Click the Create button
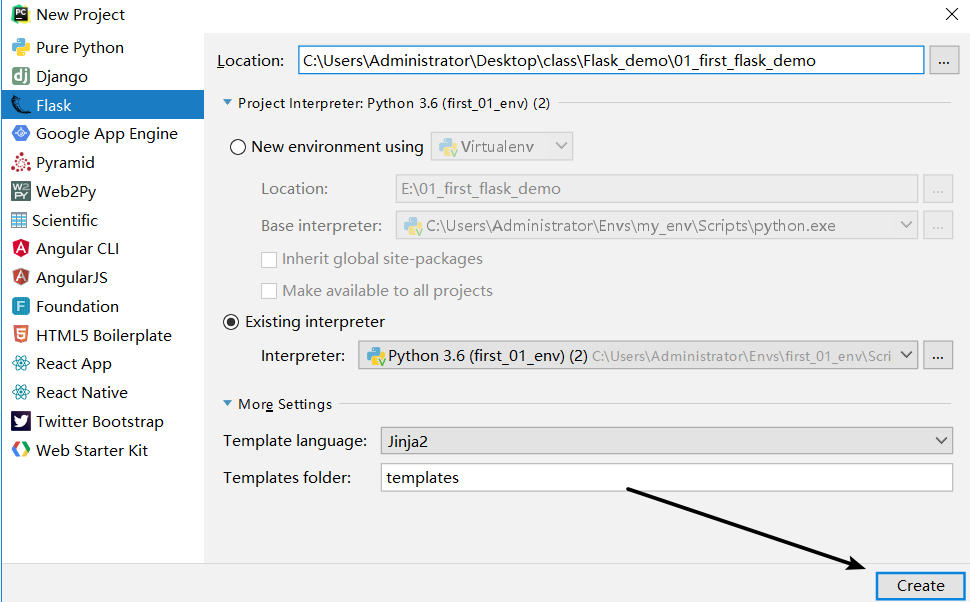 [x=920, y=586]
